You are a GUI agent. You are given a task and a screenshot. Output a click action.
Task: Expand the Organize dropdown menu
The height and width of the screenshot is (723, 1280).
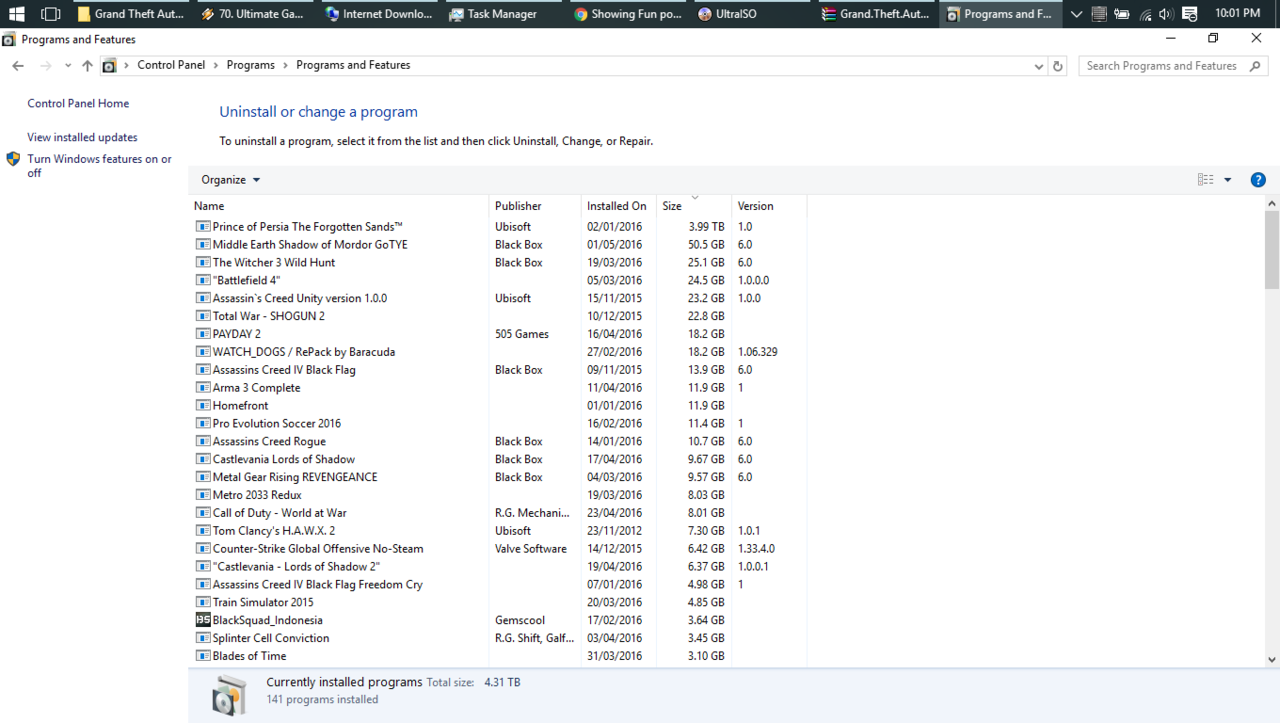[x=230, y=180]
